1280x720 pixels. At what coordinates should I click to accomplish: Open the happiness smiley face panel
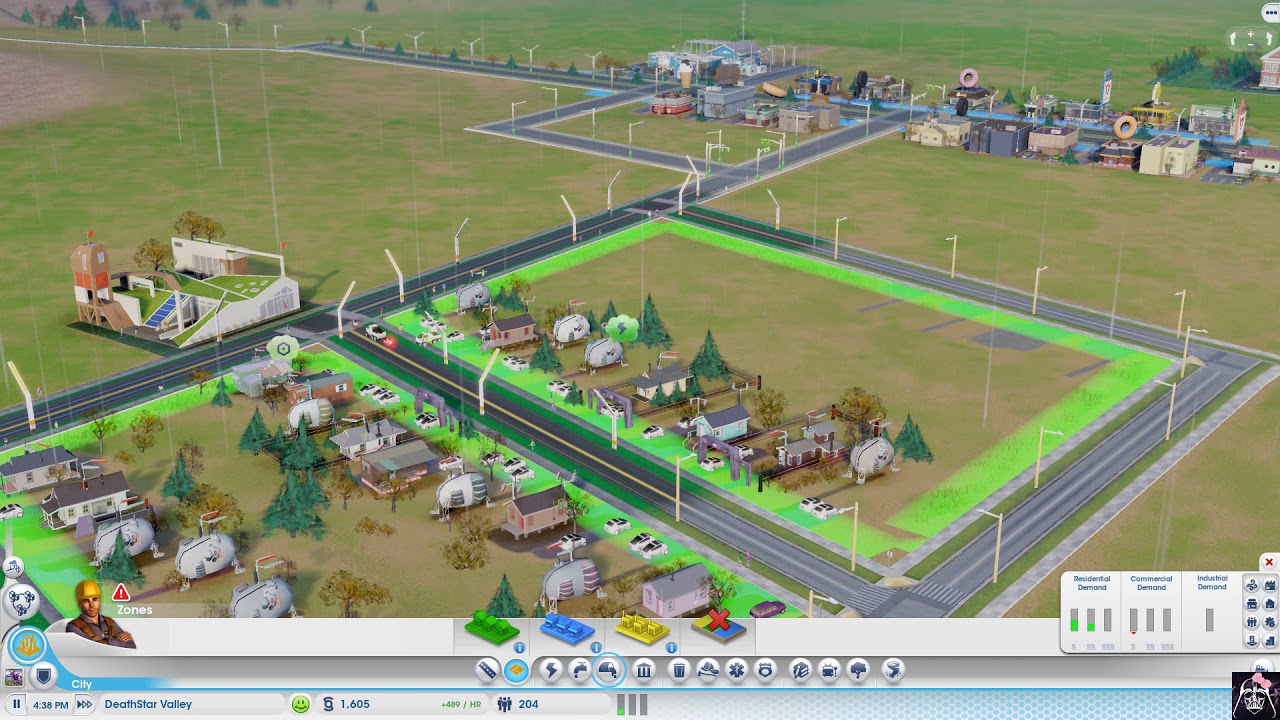(300, 704)
